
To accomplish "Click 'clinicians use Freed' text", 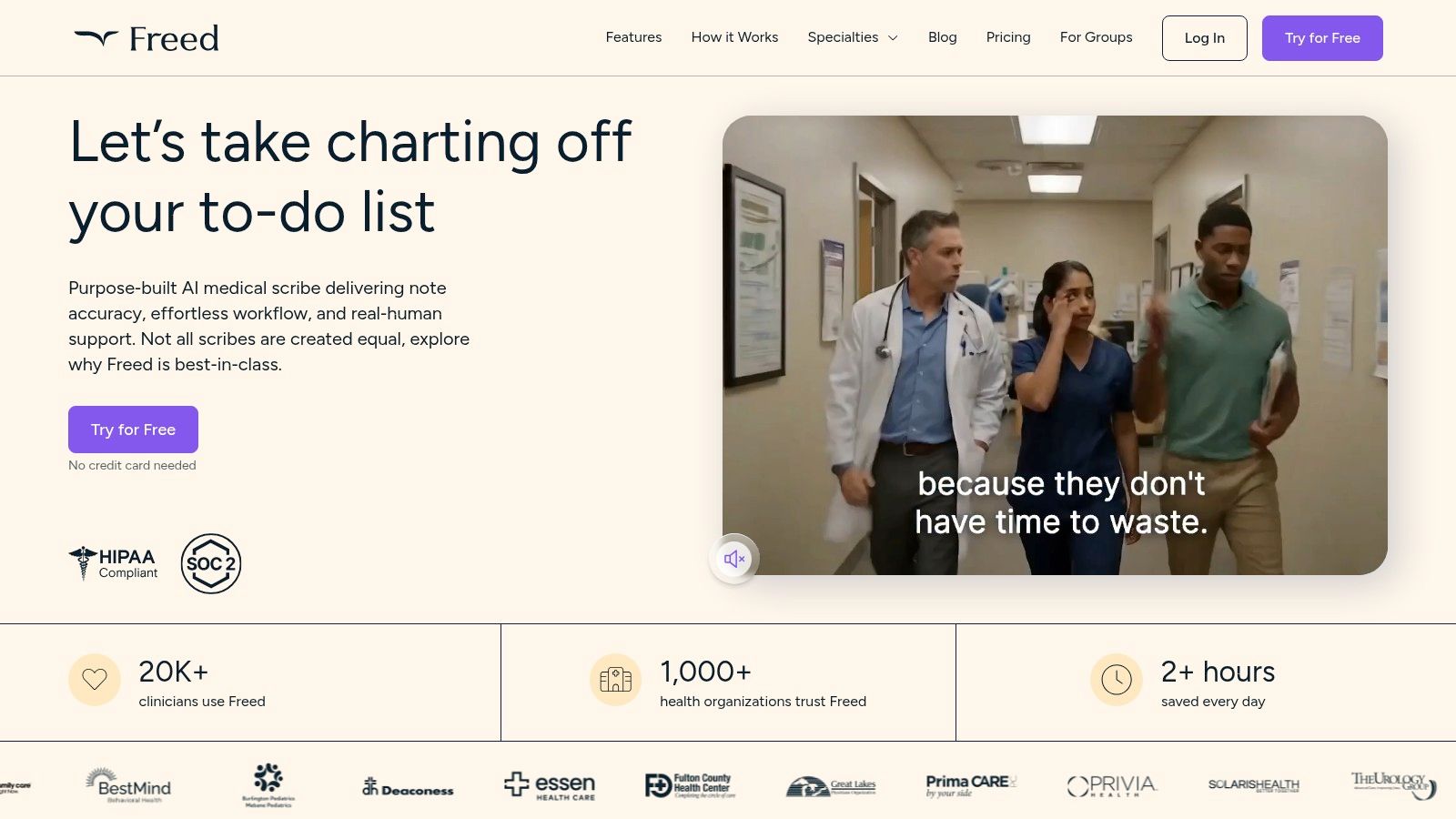I will pos(202,702).
